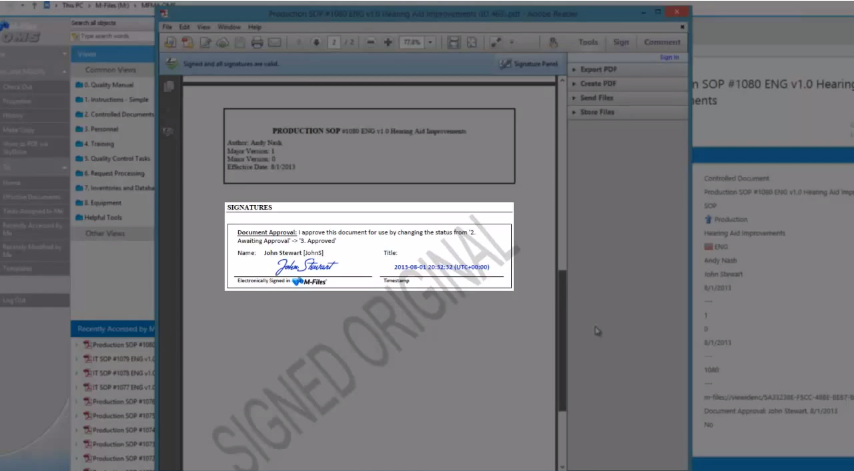Image resolution: width=854 pixels, height=471 pixels.
Task: Click the save/fit page toolbar icon
Action: tap(454, 43)
